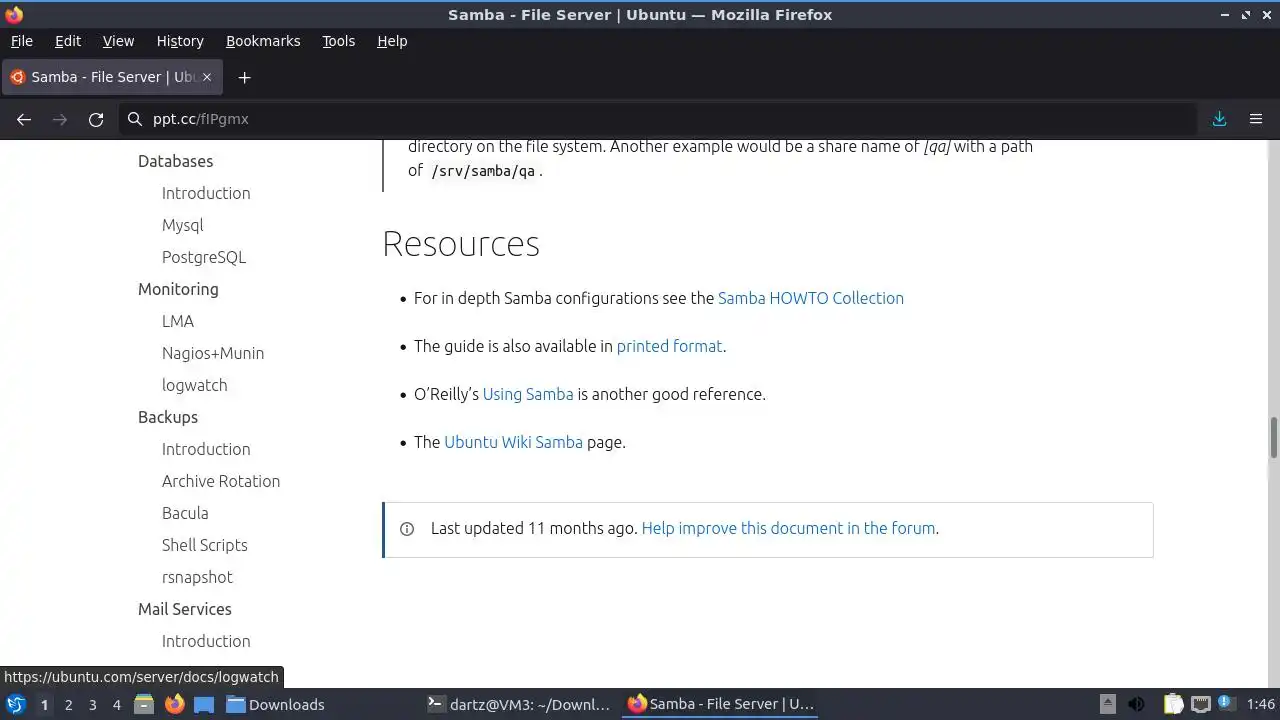Open the File menu
This screenshot has width=1280, height=720.
[21, 41]
